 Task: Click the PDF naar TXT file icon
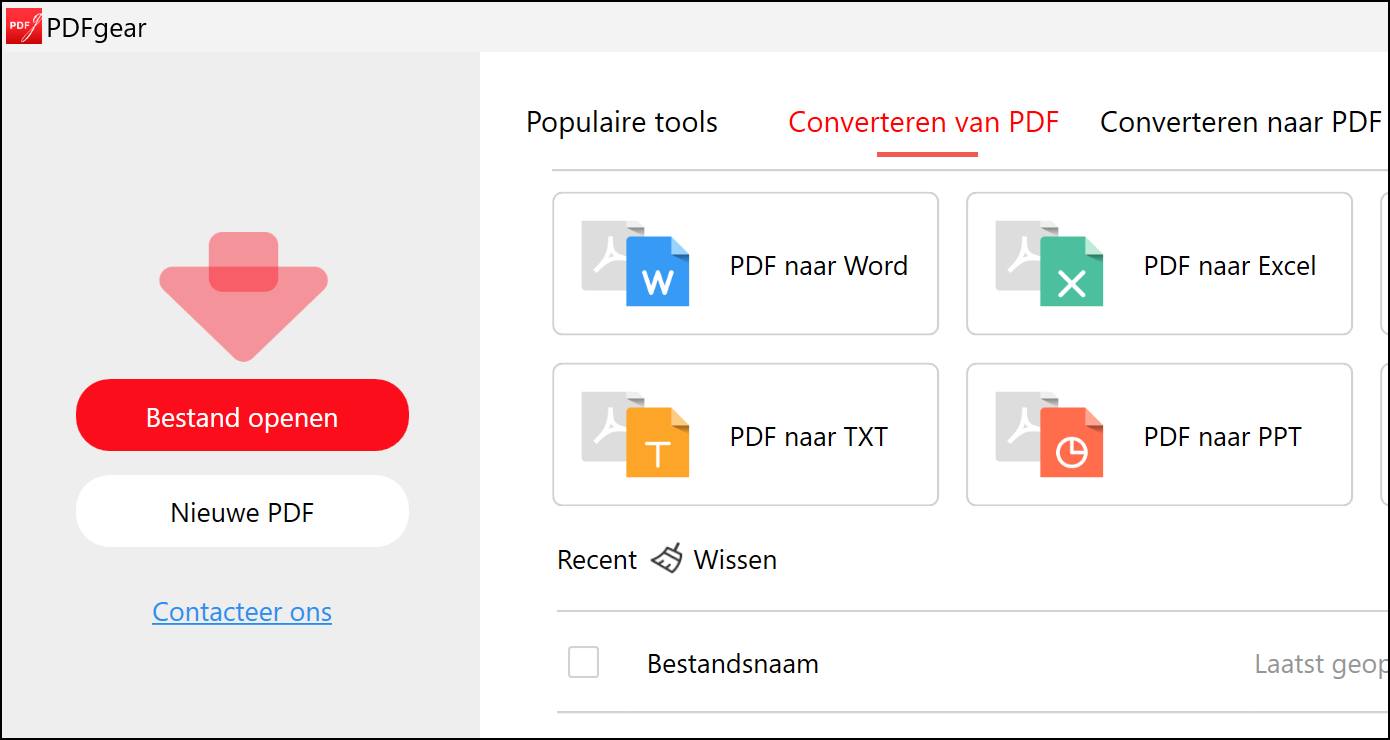[x=636, y=435]
